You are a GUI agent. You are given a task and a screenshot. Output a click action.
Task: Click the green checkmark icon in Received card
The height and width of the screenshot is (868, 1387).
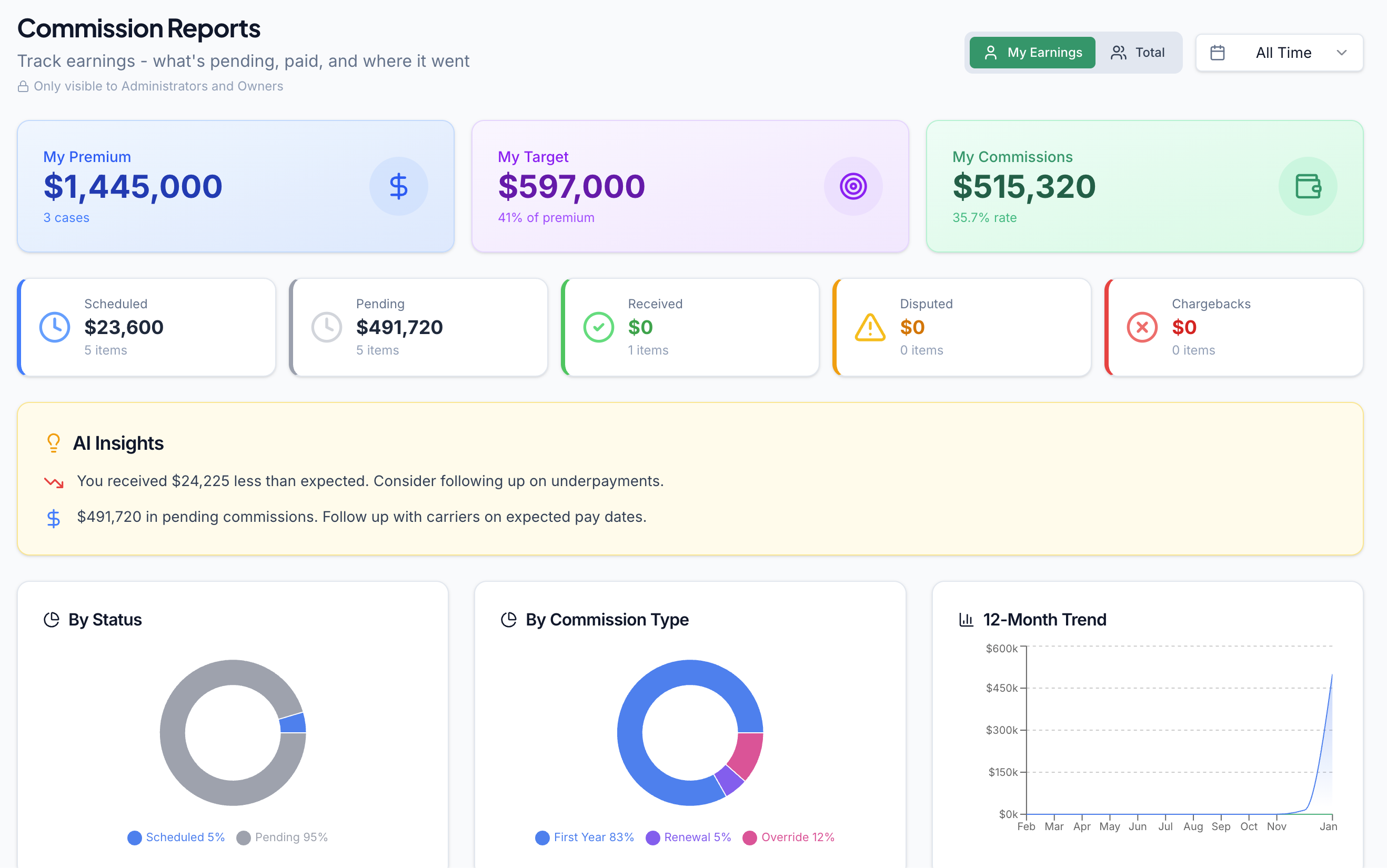(x=598, y=327)
